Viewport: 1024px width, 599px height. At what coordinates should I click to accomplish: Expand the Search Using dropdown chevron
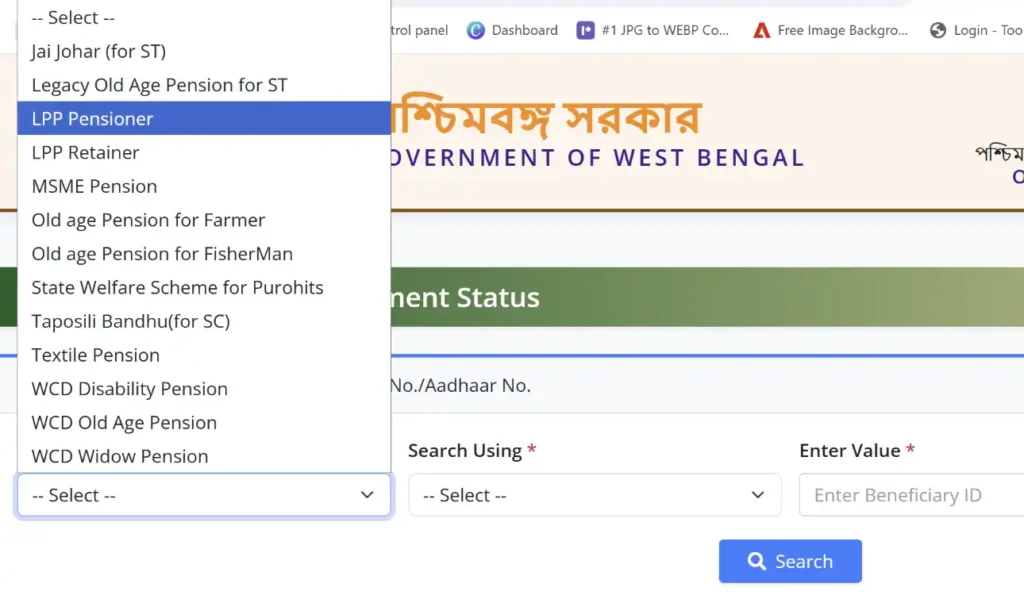click(x=758, y=495)
